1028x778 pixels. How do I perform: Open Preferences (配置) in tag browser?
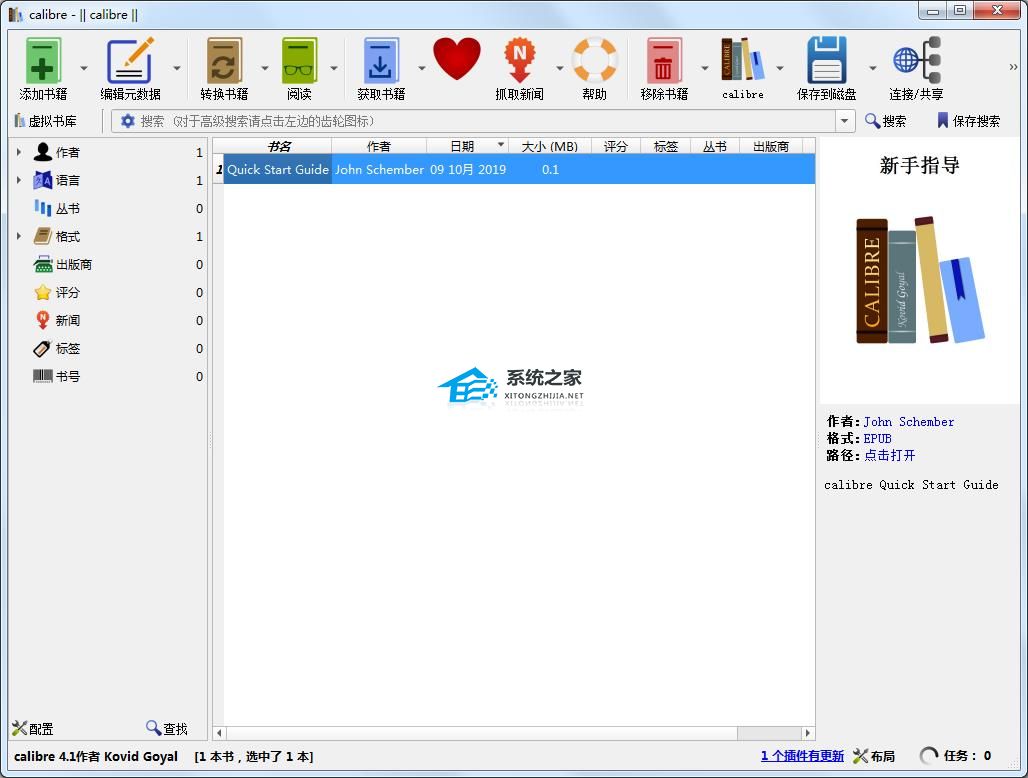[x=33, y=728]
